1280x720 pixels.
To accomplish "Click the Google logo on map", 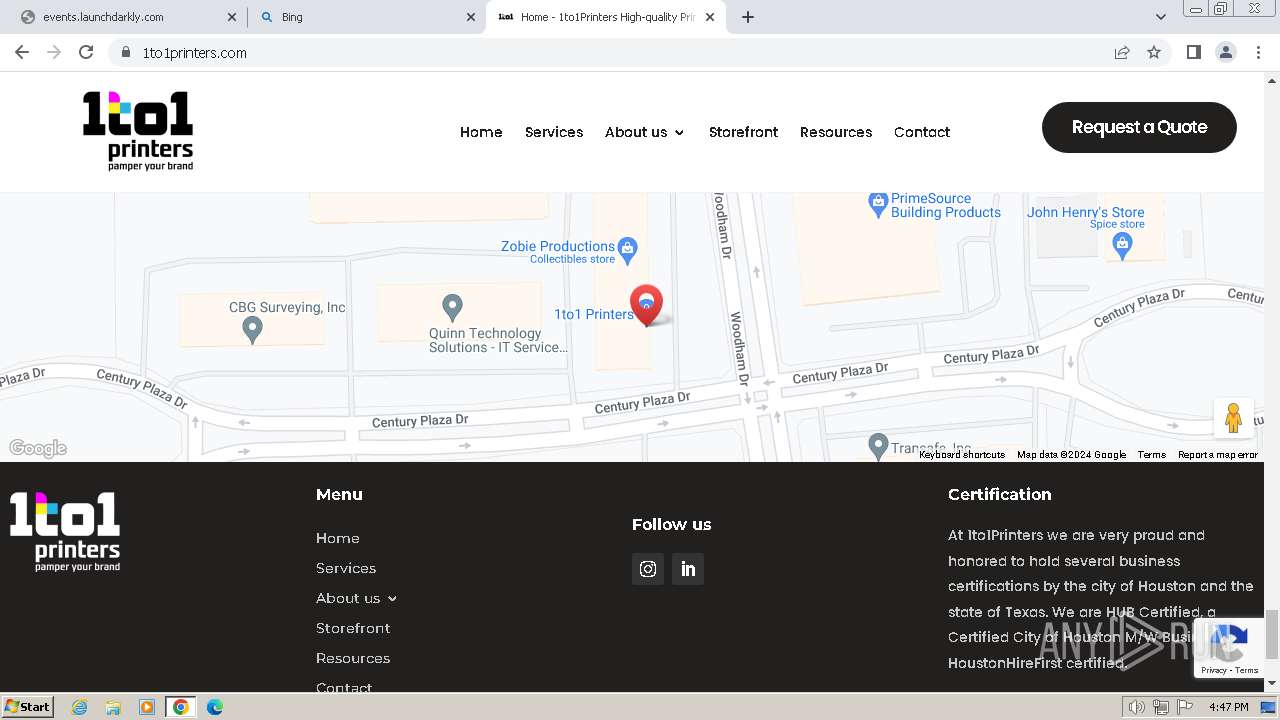I will [38, 448].
